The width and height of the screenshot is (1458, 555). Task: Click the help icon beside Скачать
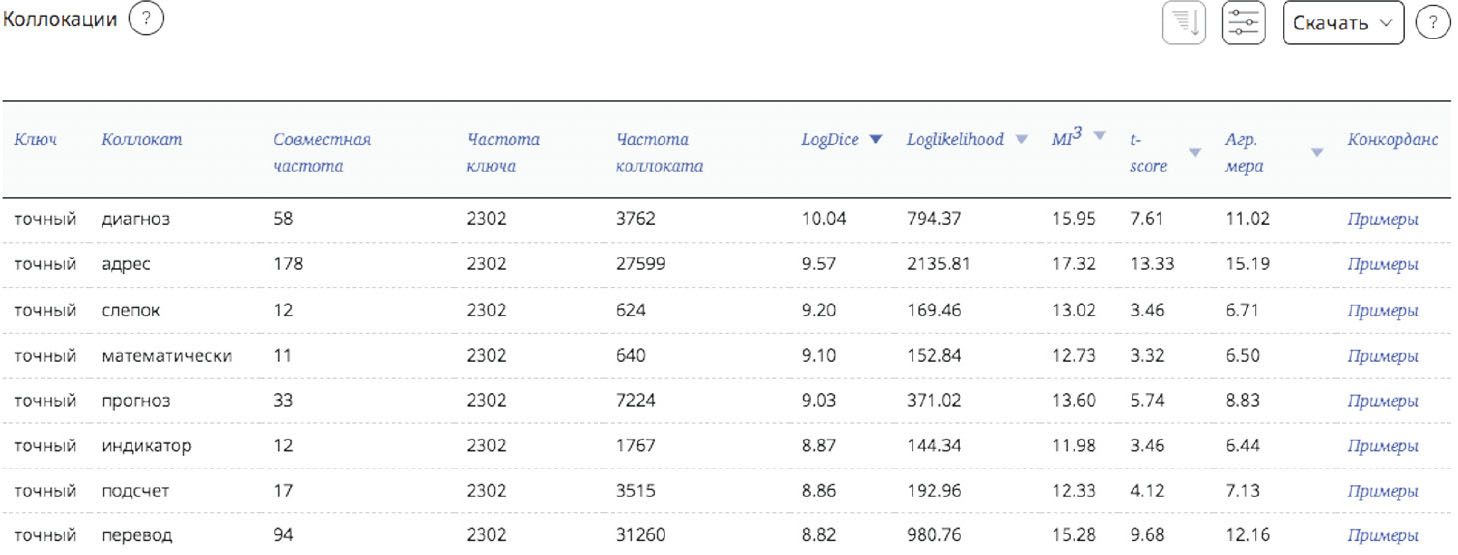coord(1433,23)
